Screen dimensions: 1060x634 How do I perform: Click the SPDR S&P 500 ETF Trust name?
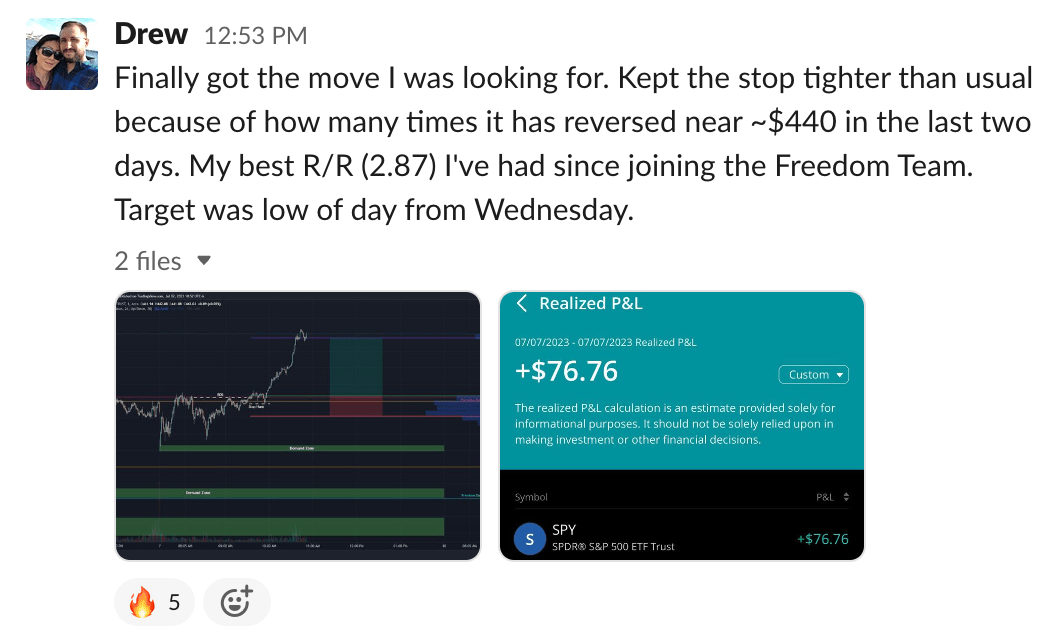click(x=613, y=547)
